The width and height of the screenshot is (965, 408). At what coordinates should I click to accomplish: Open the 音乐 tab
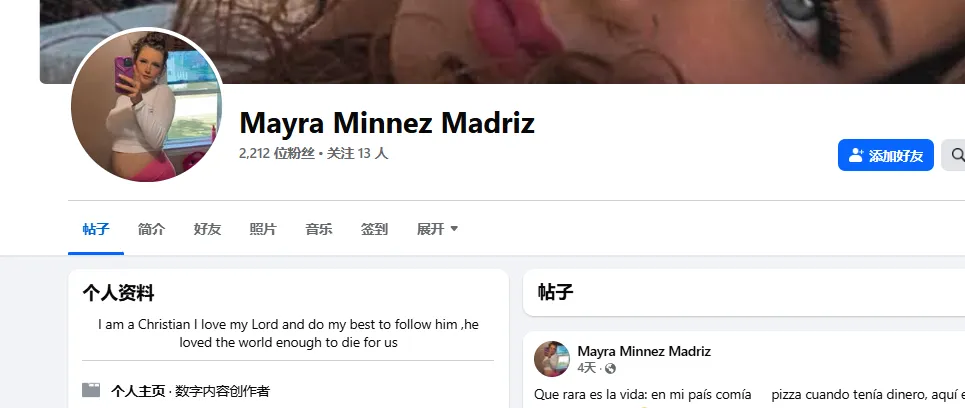tap(319, 229)
